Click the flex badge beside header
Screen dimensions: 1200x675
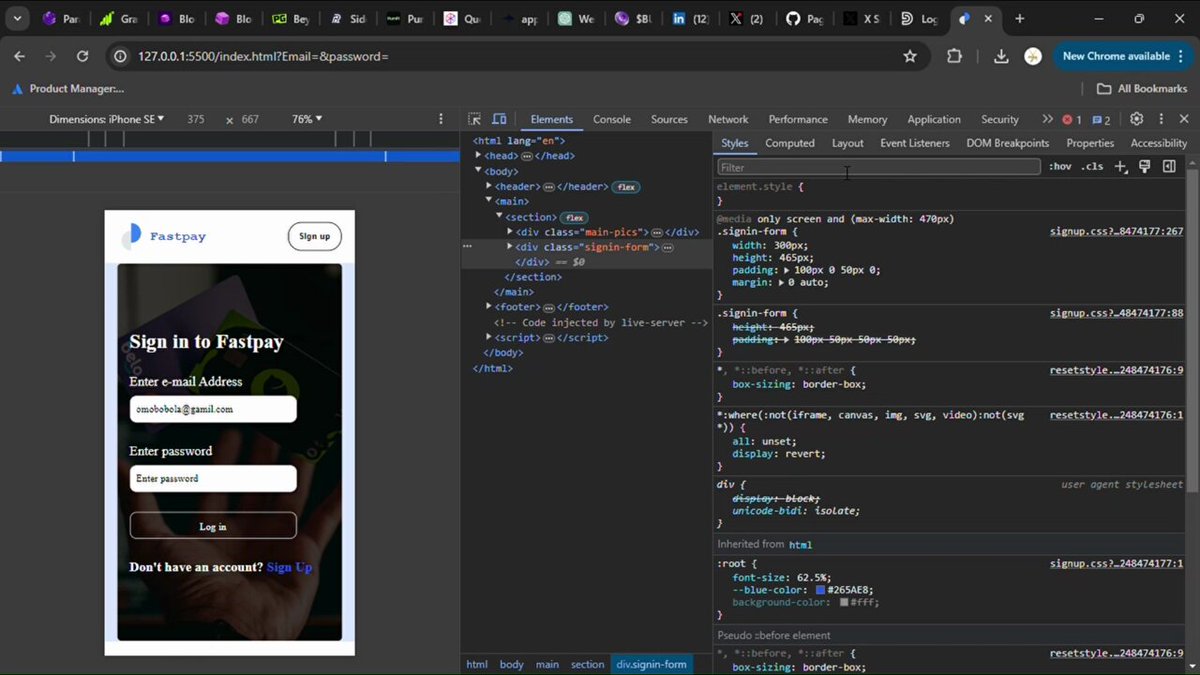coord(626,187)
